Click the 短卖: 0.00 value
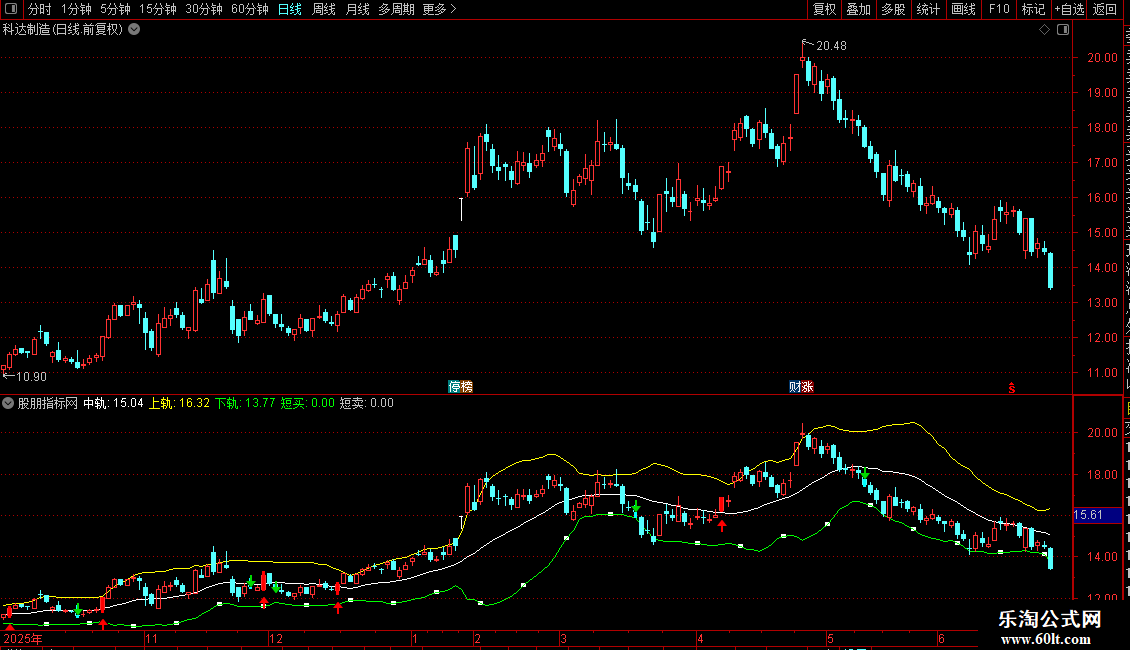Screen dimensions: 1130x650 tap(367, 404)
